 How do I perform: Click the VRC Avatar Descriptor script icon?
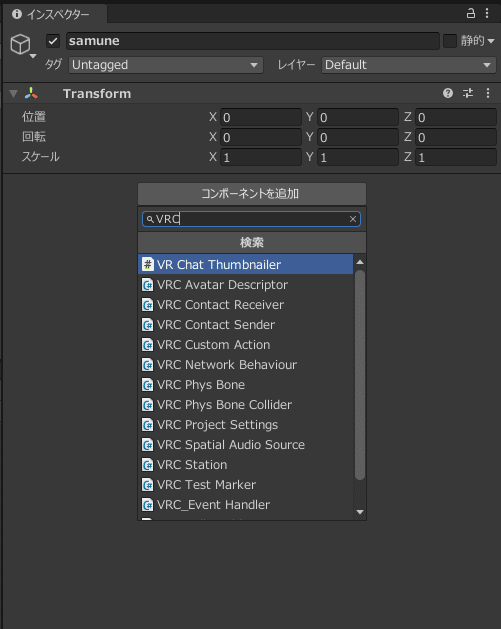(148, 285)
